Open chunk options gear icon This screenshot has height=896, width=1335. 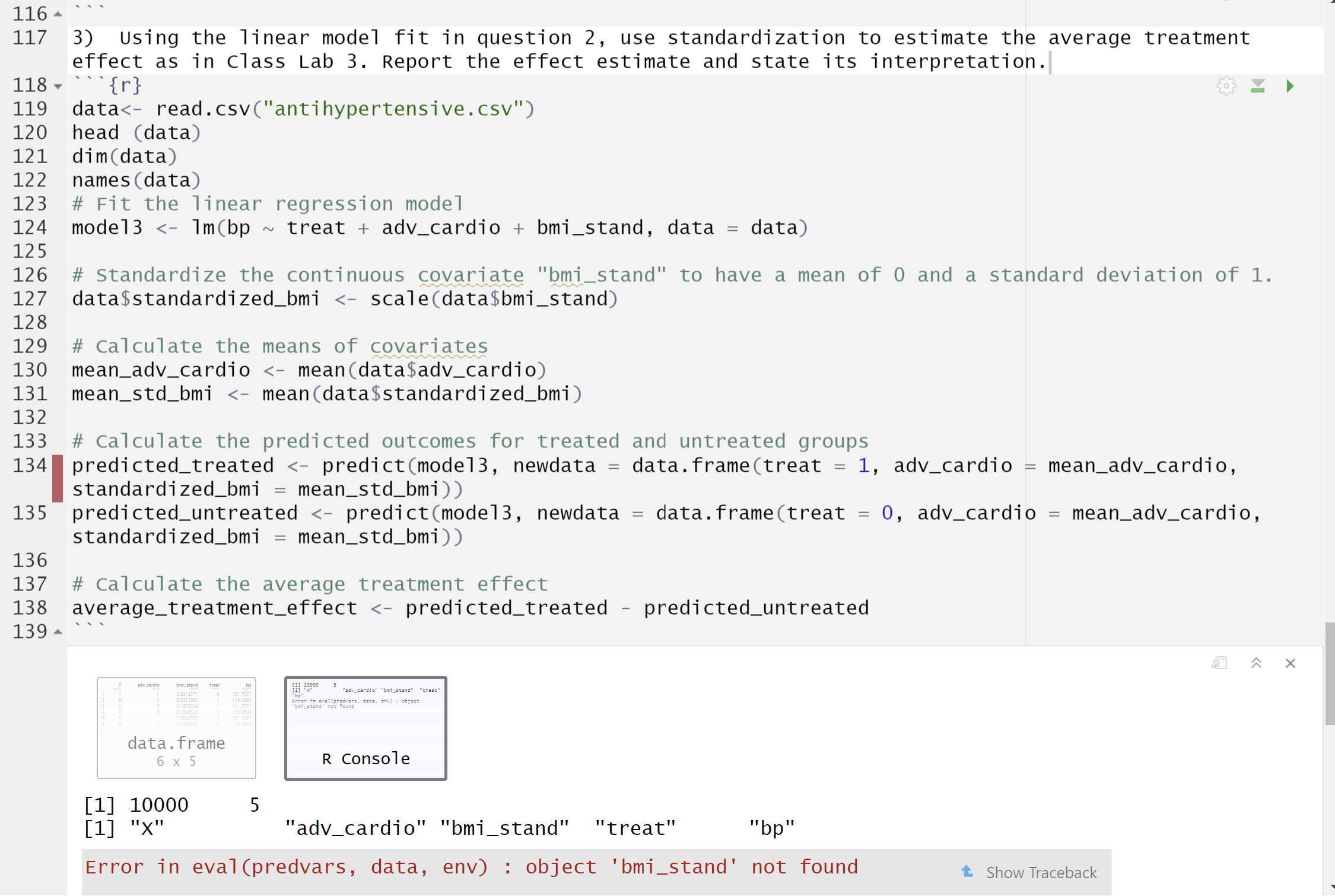click(x=1226, y=86)
